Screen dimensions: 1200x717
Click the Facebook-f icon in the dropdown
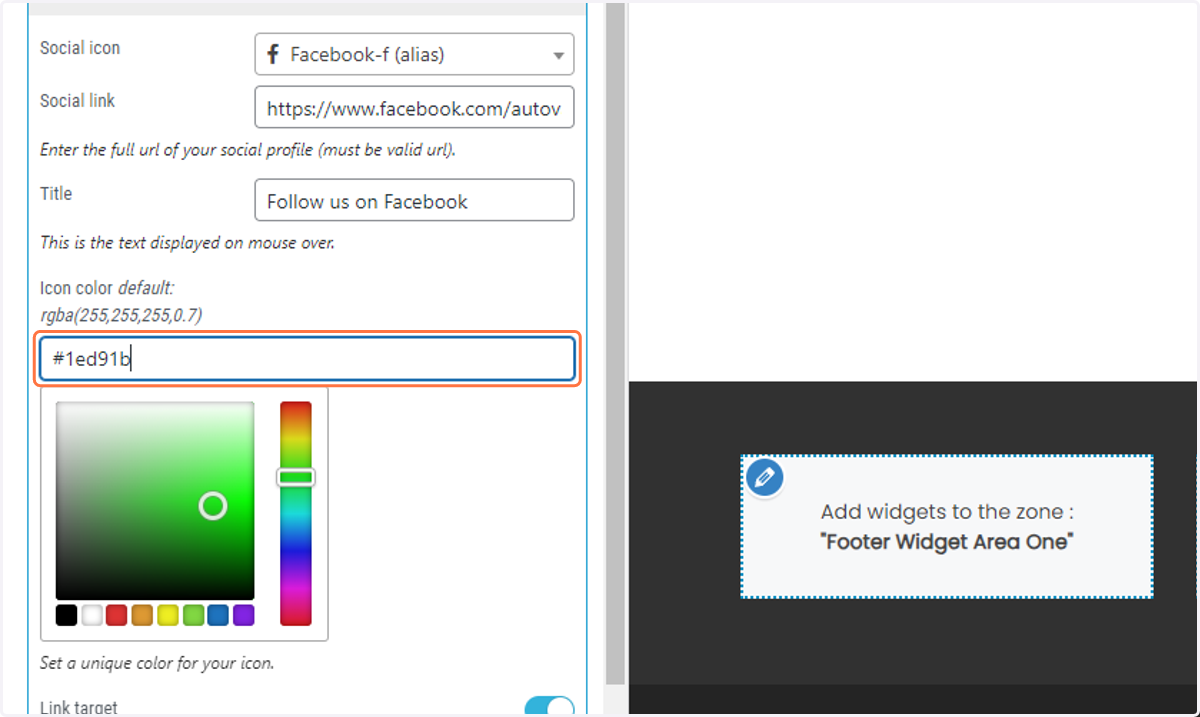(x=273, y=55)
